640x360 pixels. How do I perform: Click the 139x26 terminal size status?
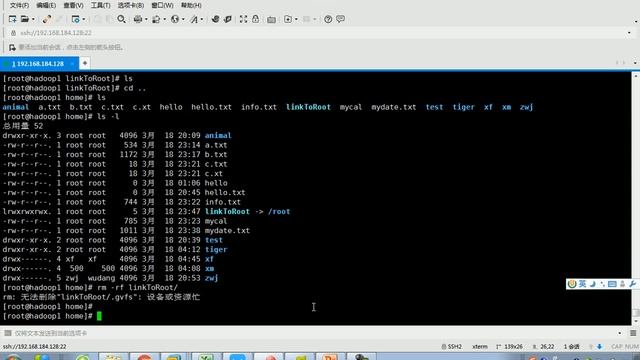pyautogui.click(x=509, y=347)
